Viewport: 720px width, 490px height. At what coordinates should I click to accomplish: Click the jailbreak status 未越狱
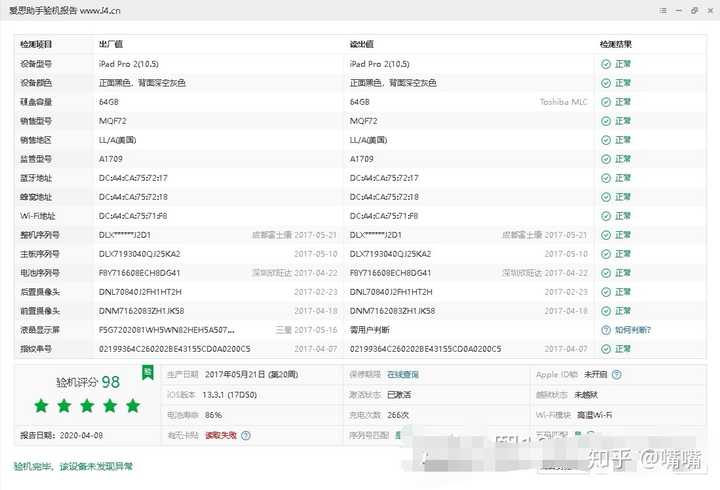(x=585, y=394)
